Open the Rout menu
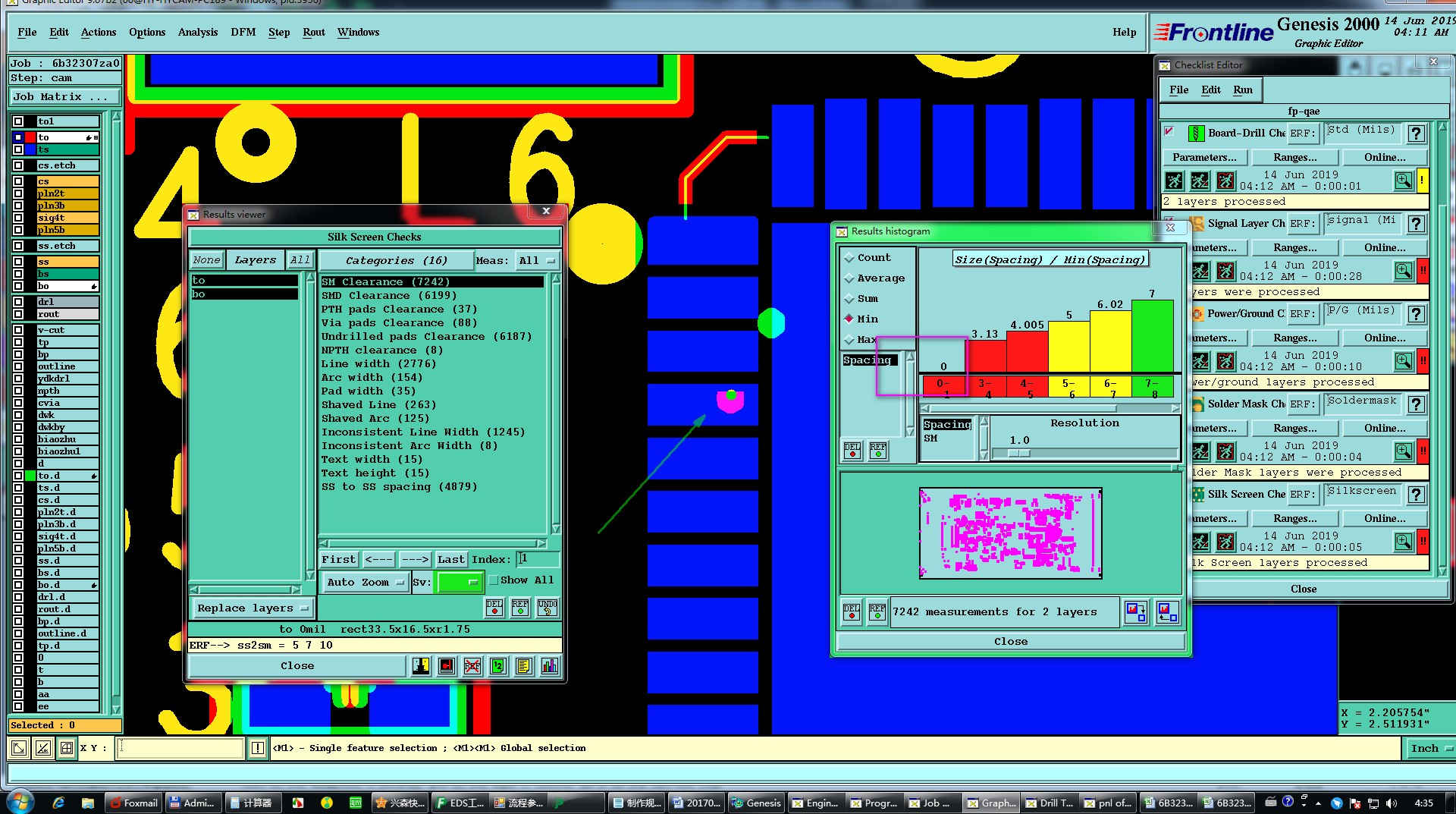The image size is (1456, 814). (x=314, y=32)
